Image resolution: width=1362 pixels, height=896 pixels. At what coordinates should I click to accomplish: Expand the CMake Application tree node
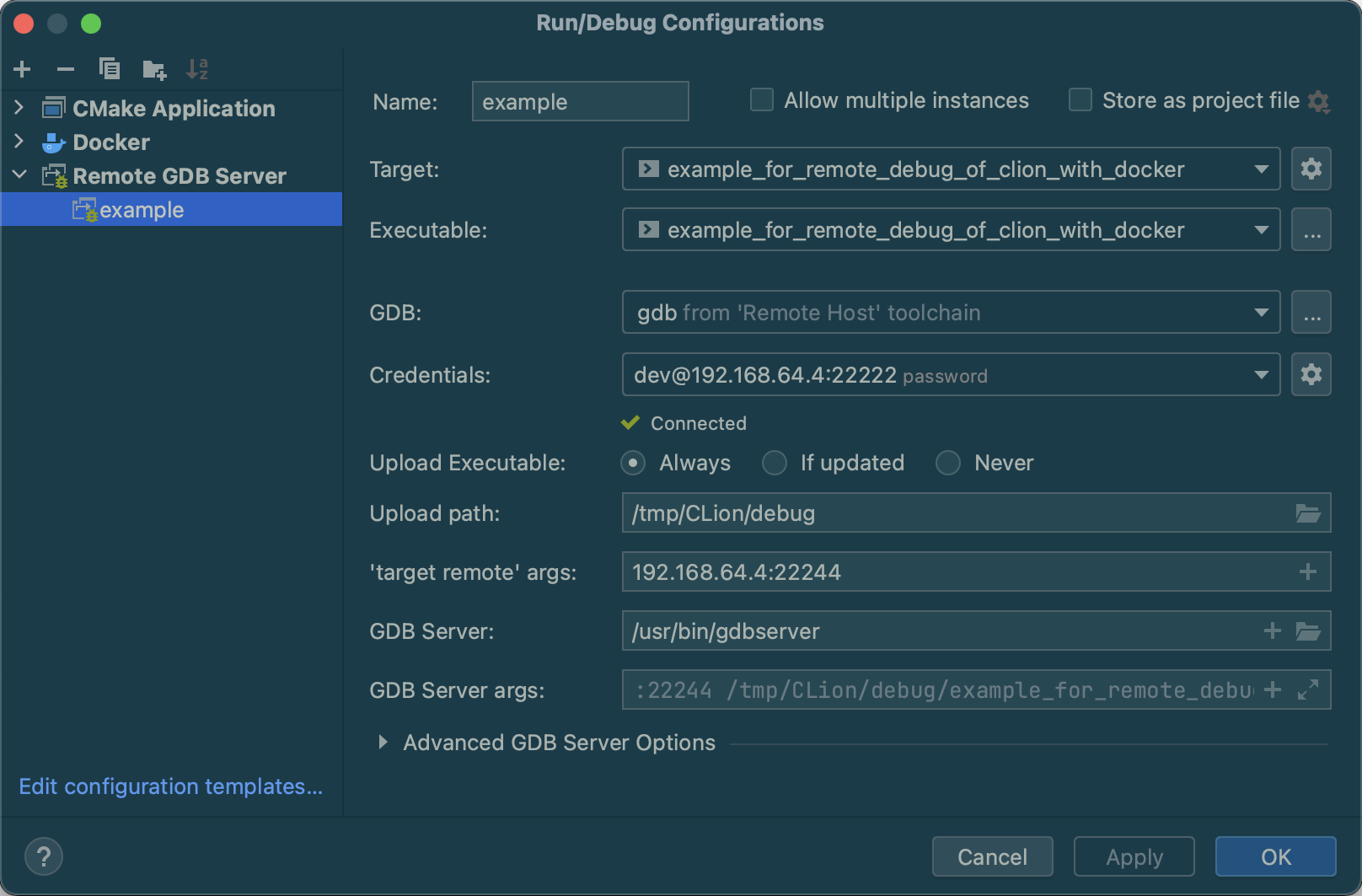pyautogui.click(x=19, y=108)
